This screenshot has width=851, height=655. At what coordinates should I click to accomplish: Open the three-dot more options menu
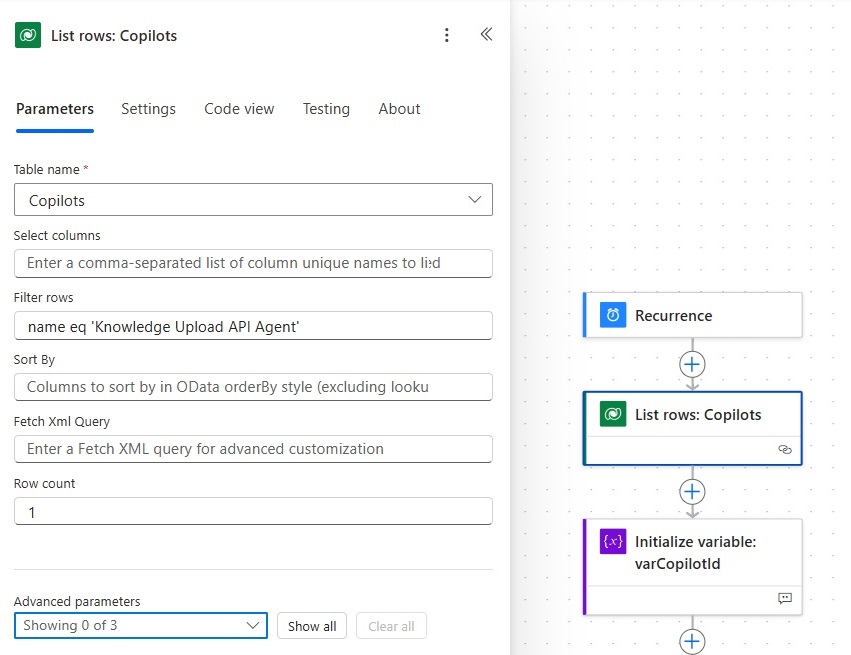point(447,35)
